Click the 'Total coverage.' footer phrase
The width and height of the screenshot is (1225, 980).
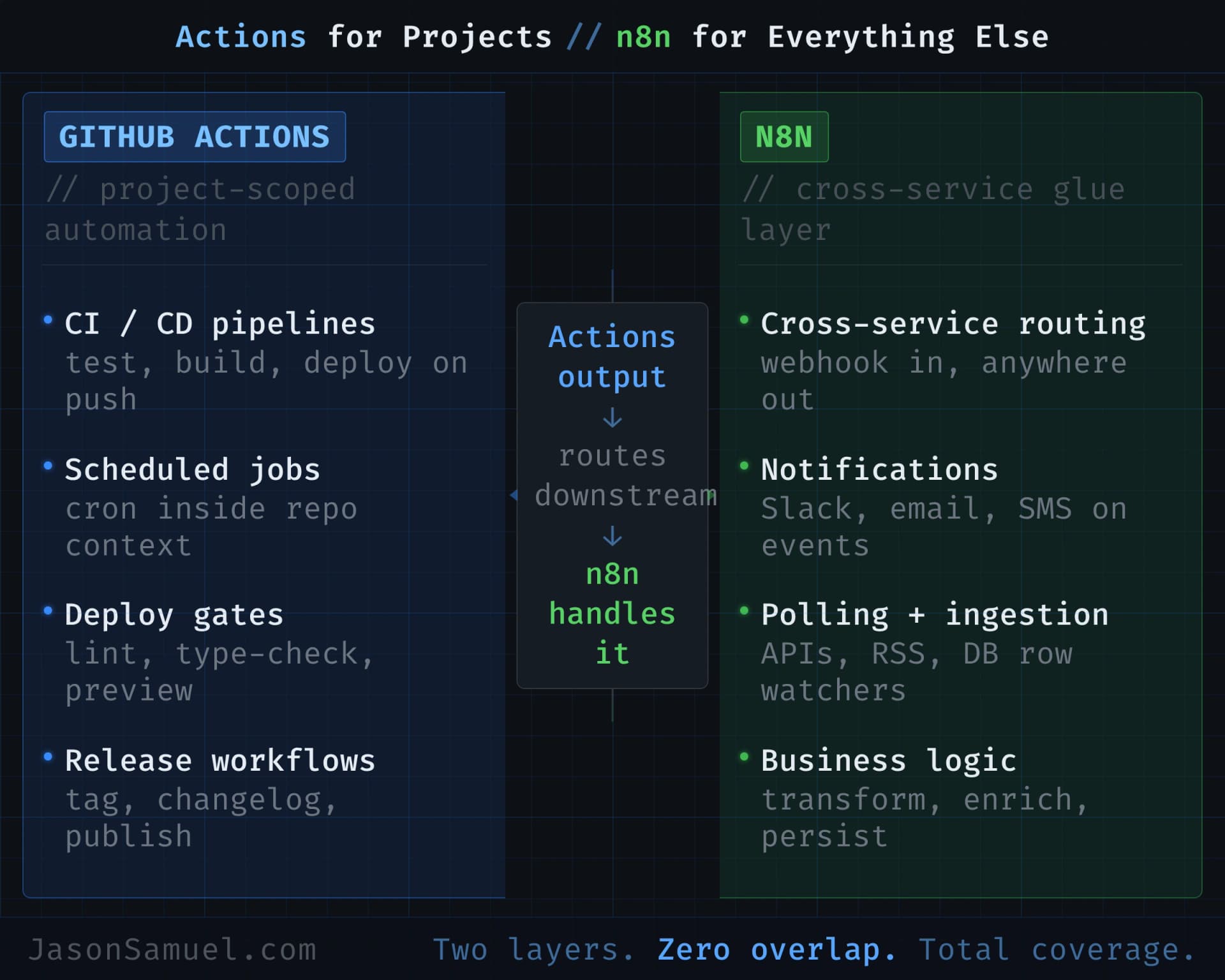click(x=1057, y=950)
